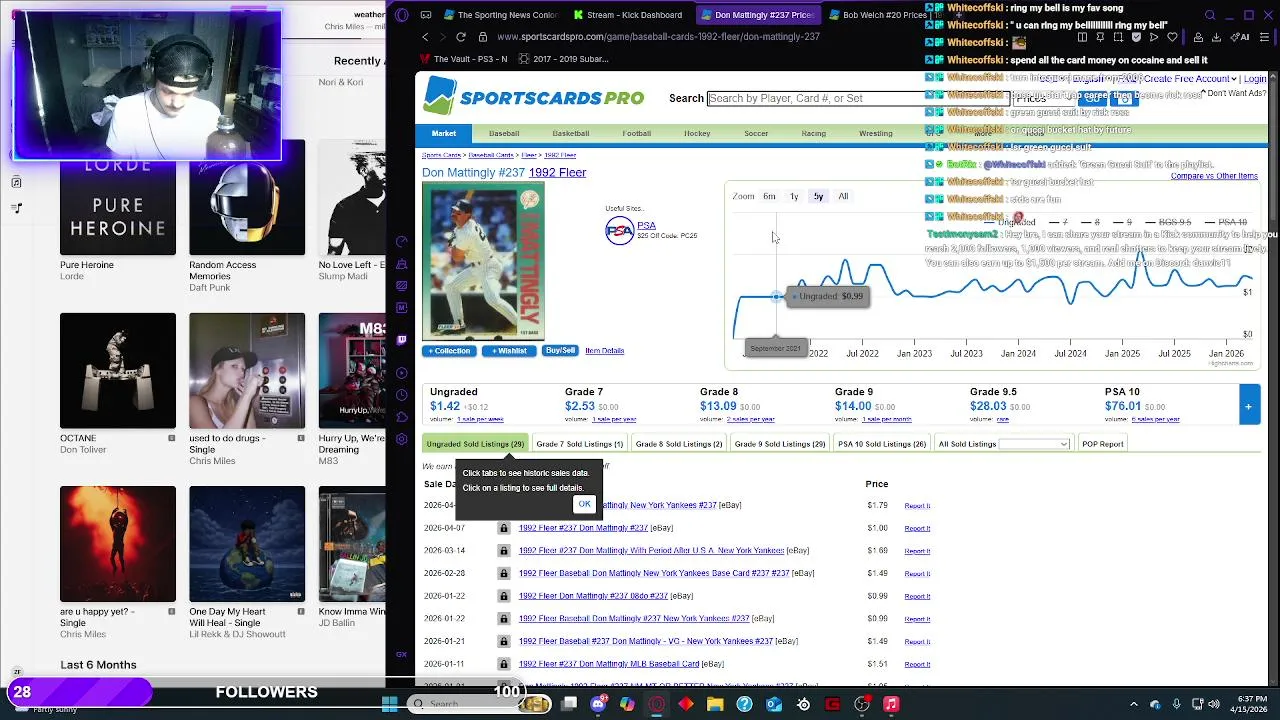
Task: Switch to Grade 8 Sold Listings tab
Action: pos(679,444)
